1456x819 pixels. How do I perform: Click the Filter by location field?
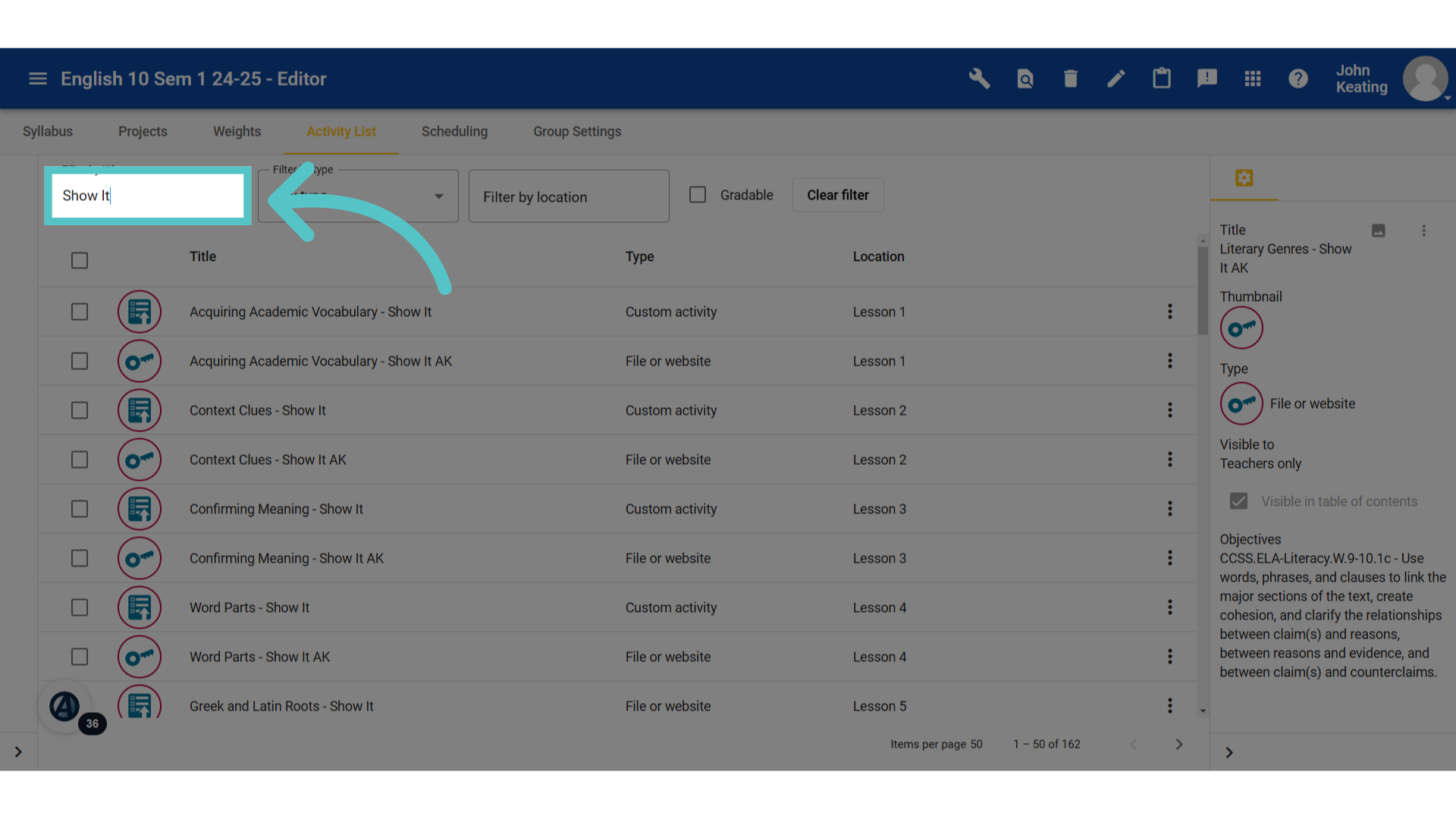pyautogui.click(x=569, y=196)
